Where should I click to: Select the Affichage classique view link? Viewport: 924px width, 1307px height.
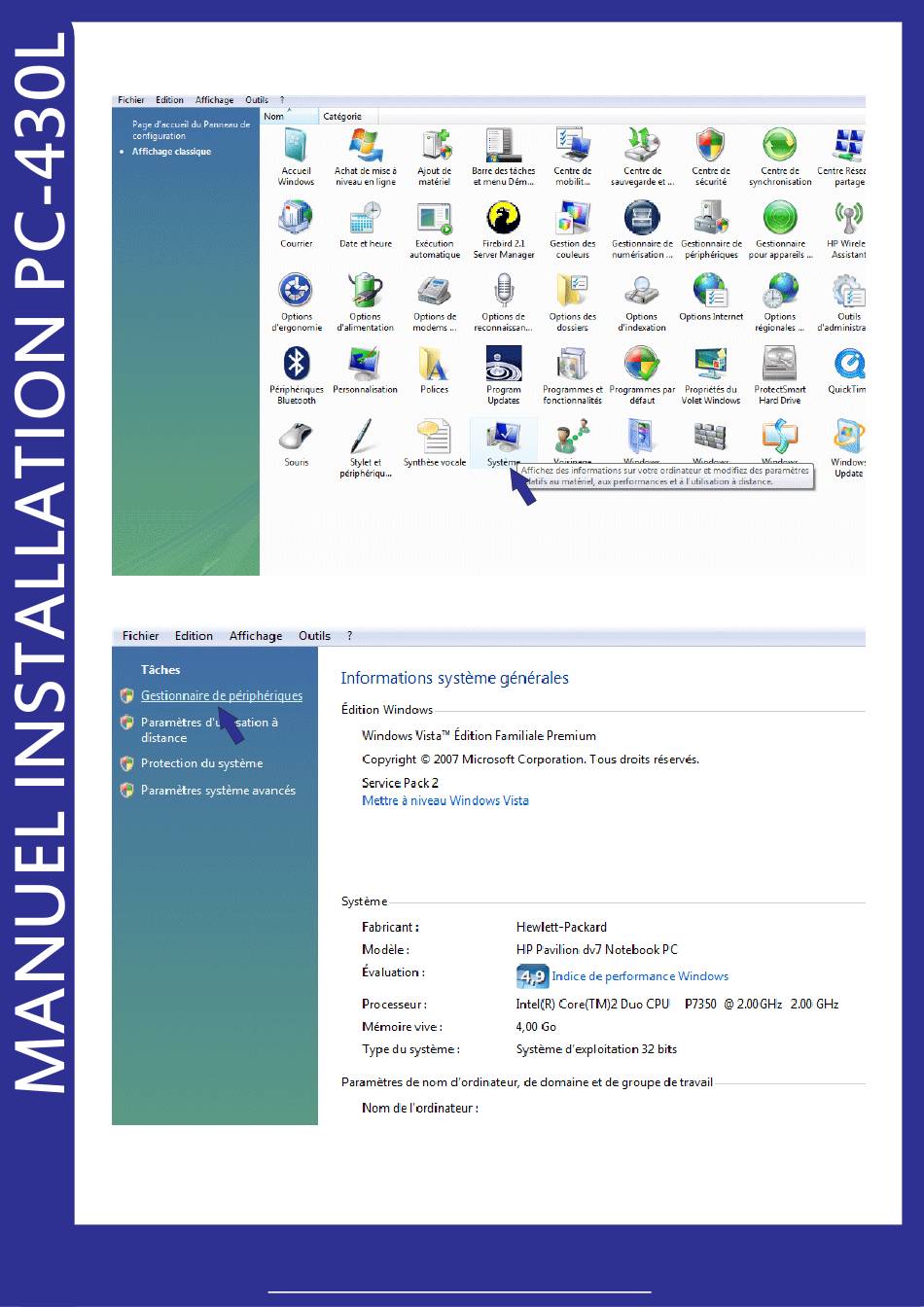(x=171, y=152)
